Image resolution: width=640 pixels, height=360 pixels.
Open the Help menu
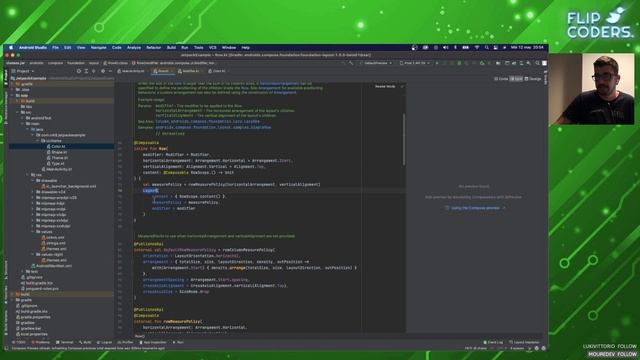click(x=245, y=48)
